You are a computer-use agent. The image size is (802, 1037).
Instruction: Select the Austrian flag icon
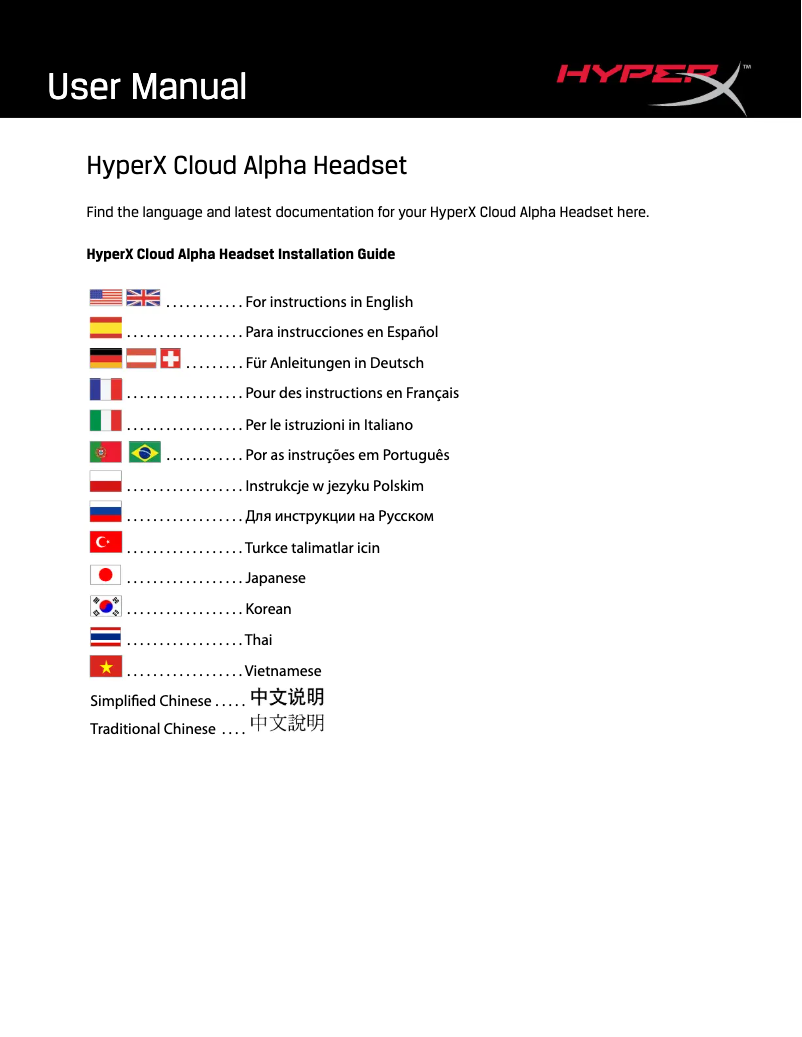pyautogui.click(x=140, y=357)
